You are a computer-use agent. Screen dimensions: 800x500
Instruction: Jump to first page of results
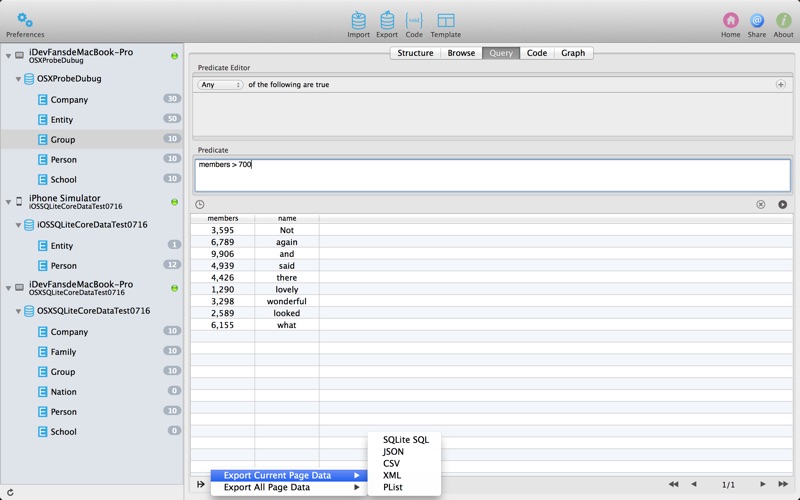click(673, 484)
